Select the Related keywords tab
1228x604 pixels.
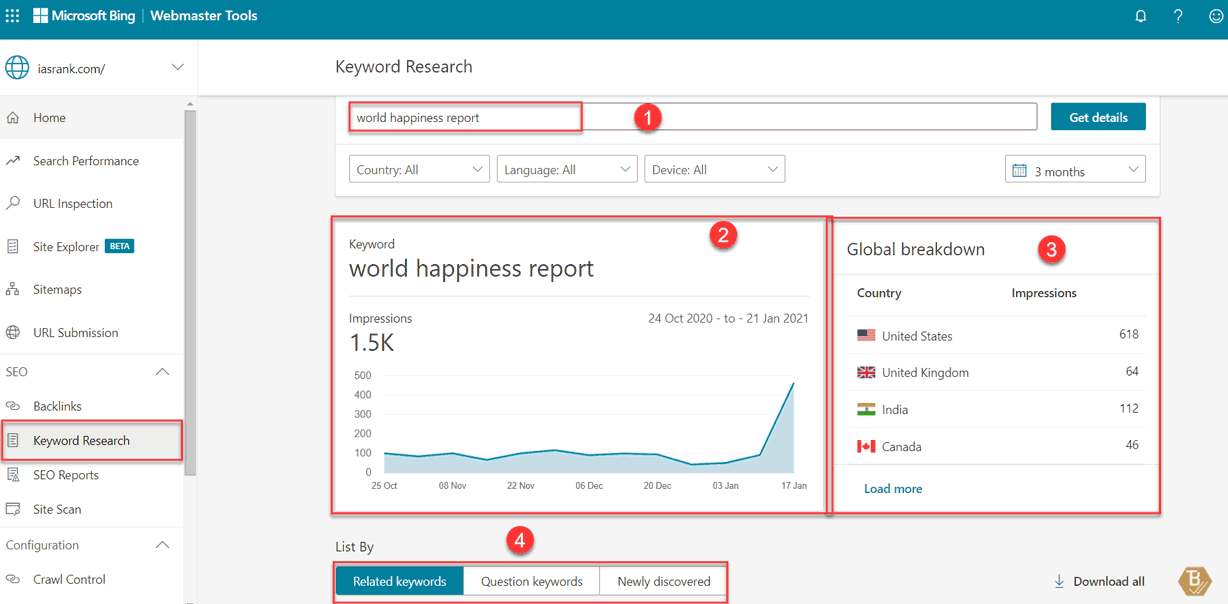click(x=399, y=581)
